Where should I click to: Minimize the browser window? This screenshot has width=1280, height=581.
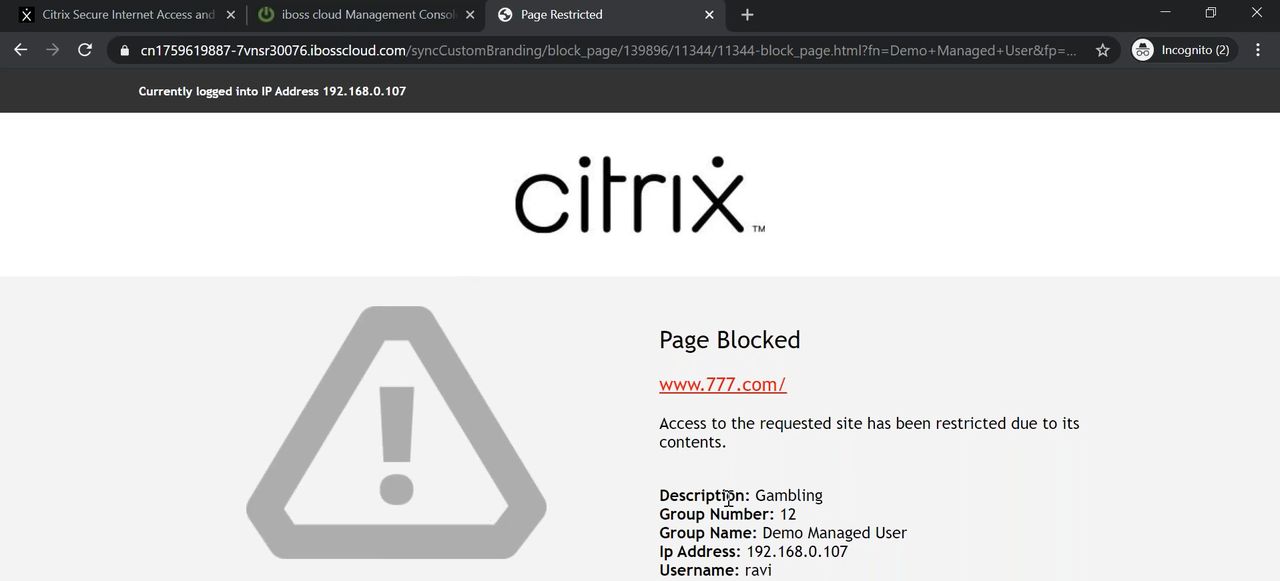click(1165, 13)
